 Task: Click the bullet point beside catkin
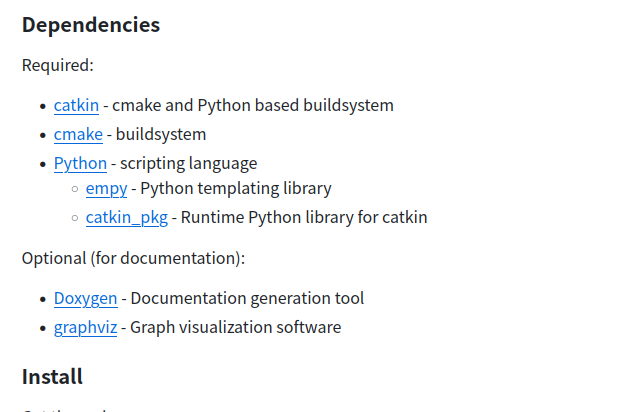43,106
